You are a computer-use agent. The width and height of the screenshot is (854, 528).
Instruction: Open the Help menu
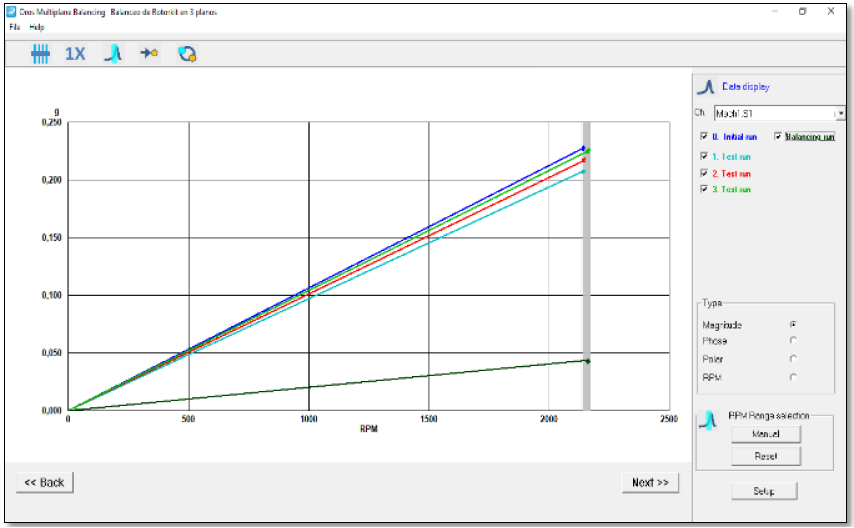pyautogui.click(x=37, y=27)
